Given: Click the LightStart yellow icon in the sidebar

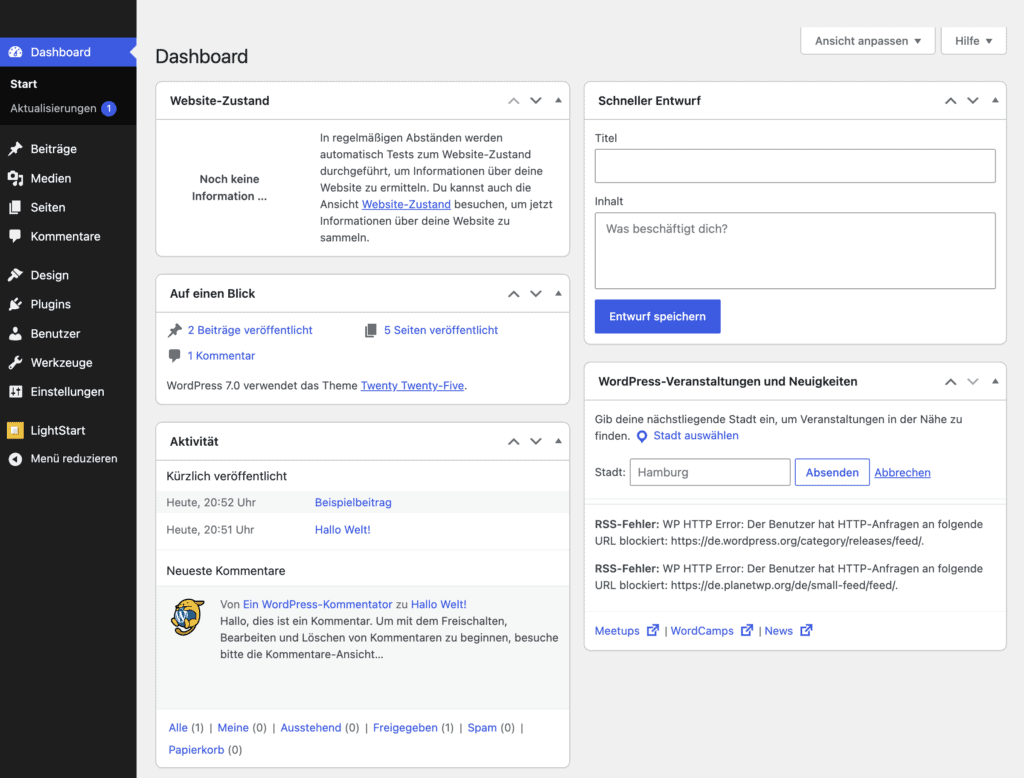Looking at the screenshot, I should click(15, 430).
